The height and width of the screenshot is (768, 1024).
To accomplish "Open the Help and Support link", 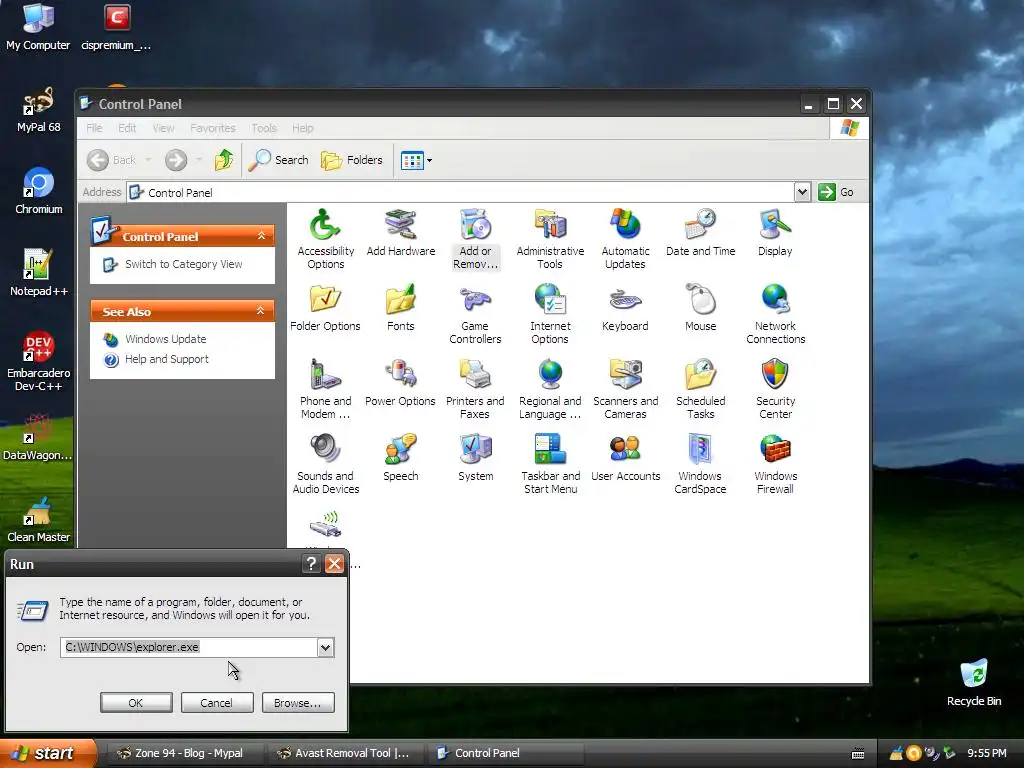I will (x=167, y=359).
